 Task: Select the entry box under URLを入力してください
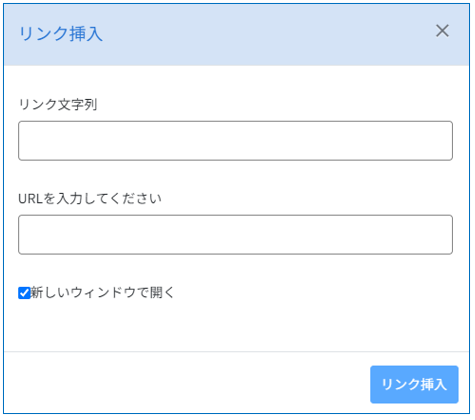tap(235, 235)
